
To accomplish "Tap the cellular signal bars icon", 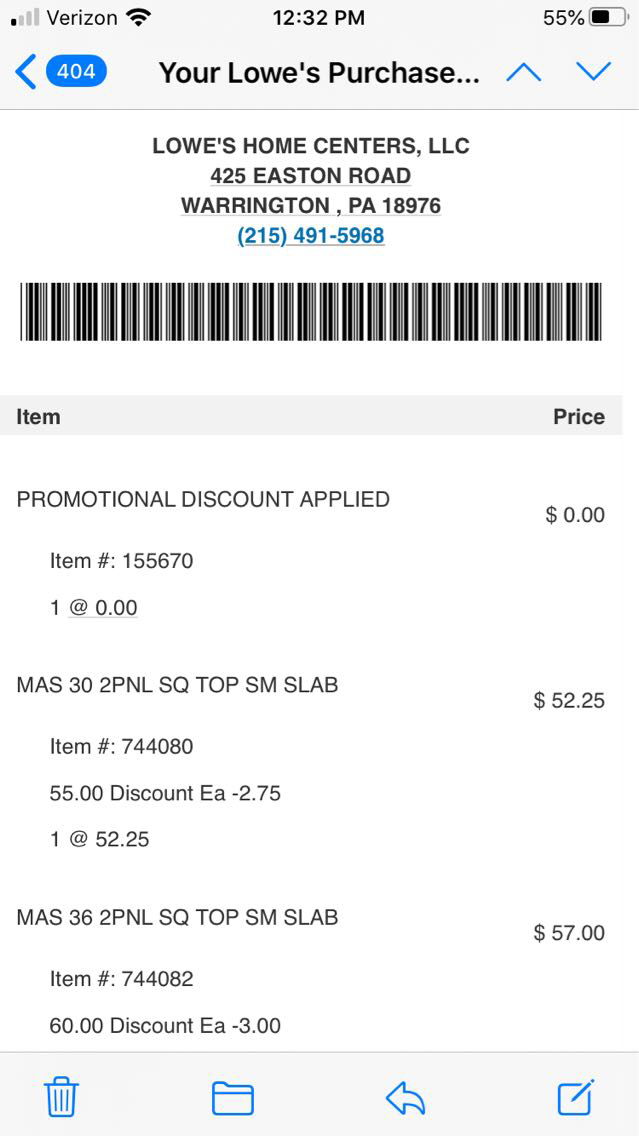I will coord(26,18).
